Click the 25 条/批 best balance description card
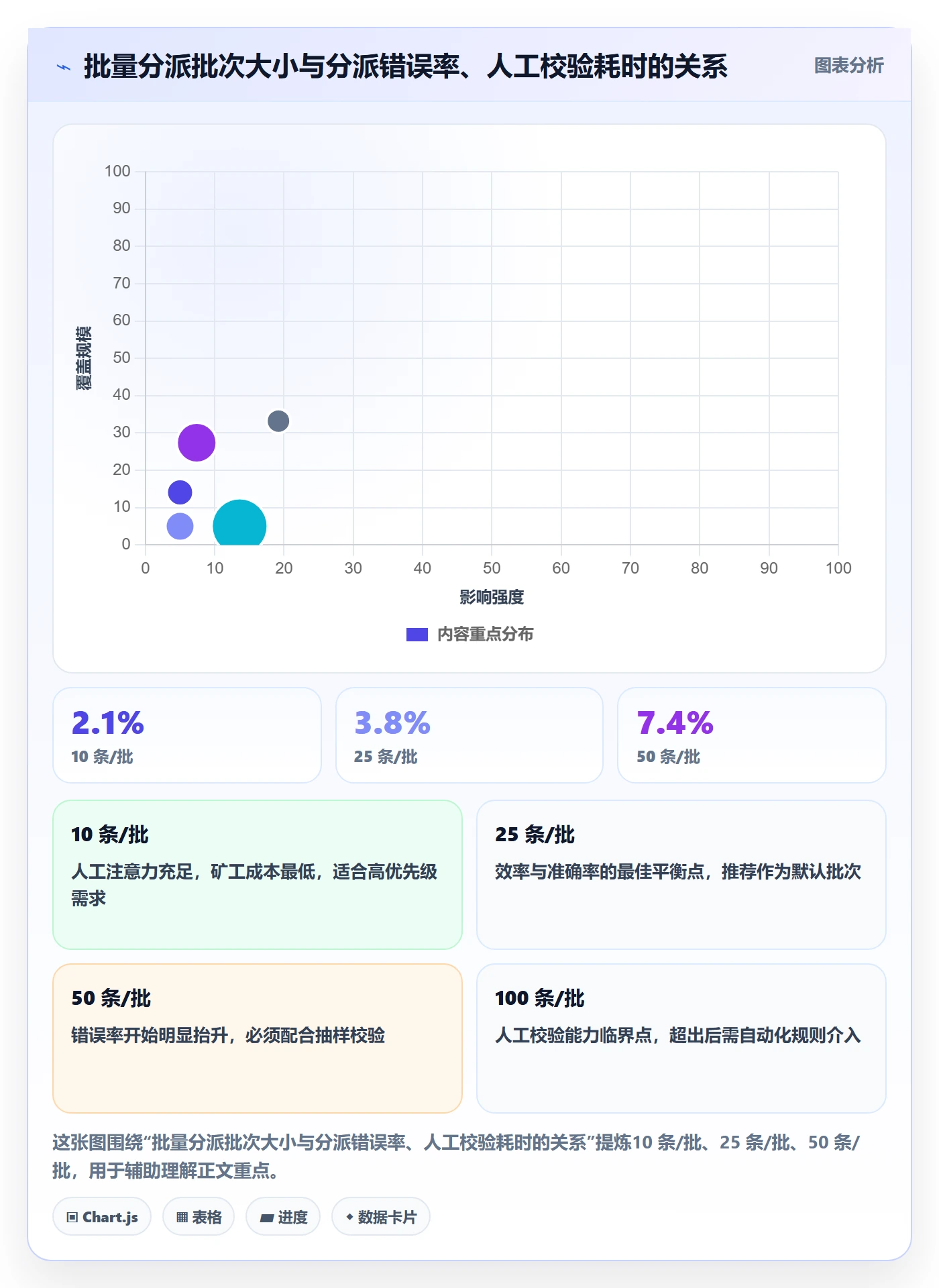 pyautogui.click(x=681, y=875)
